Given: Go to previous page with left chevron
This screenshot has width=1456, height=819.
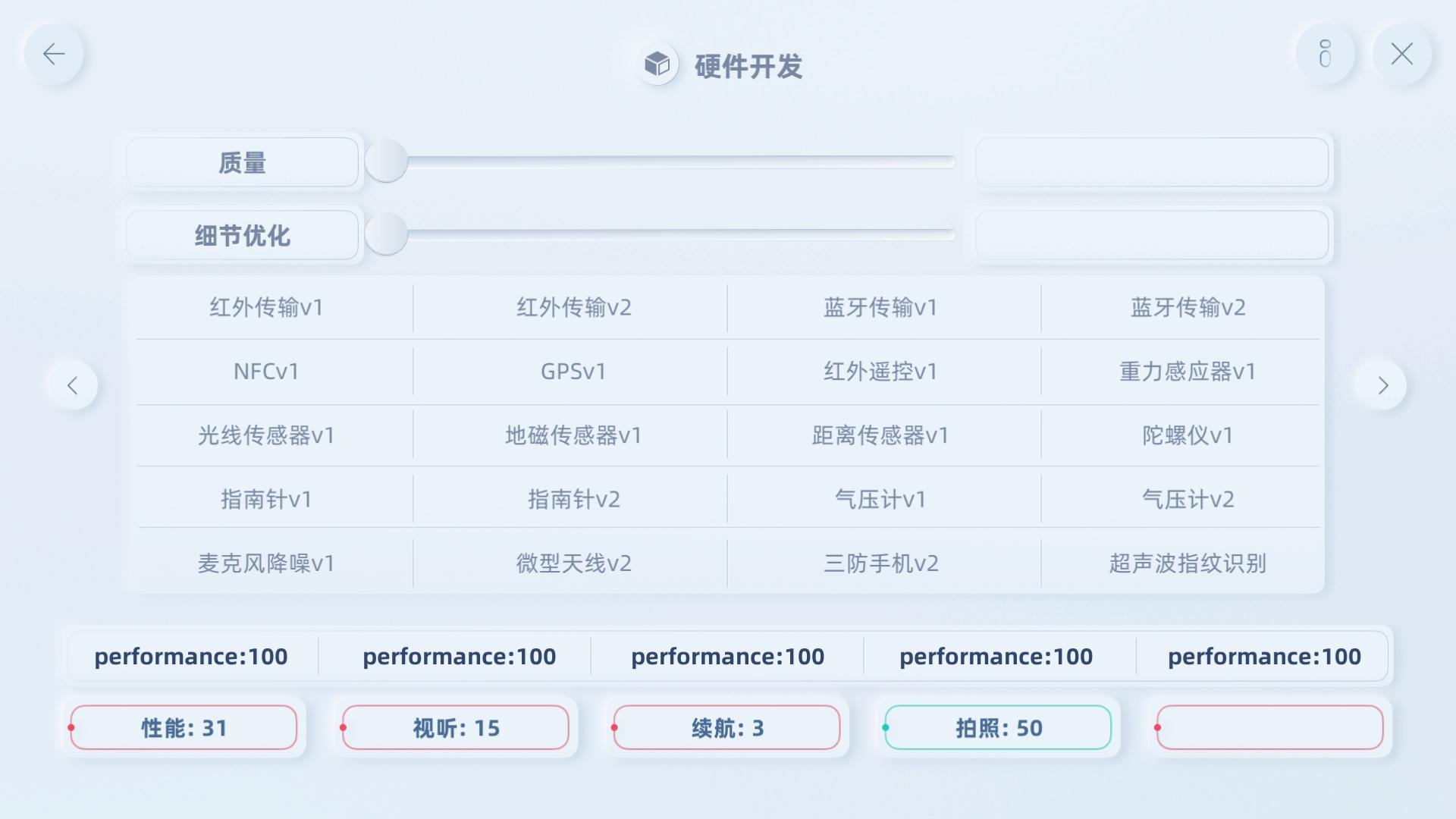Looking at the screenshot, I should (73, 385).
